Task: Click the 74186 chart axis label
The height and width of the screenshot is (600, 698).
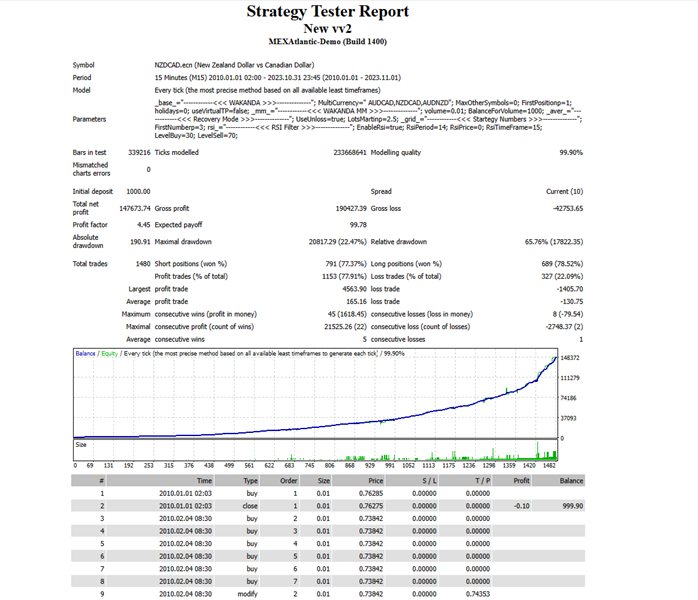Action: tap(568, 398)
